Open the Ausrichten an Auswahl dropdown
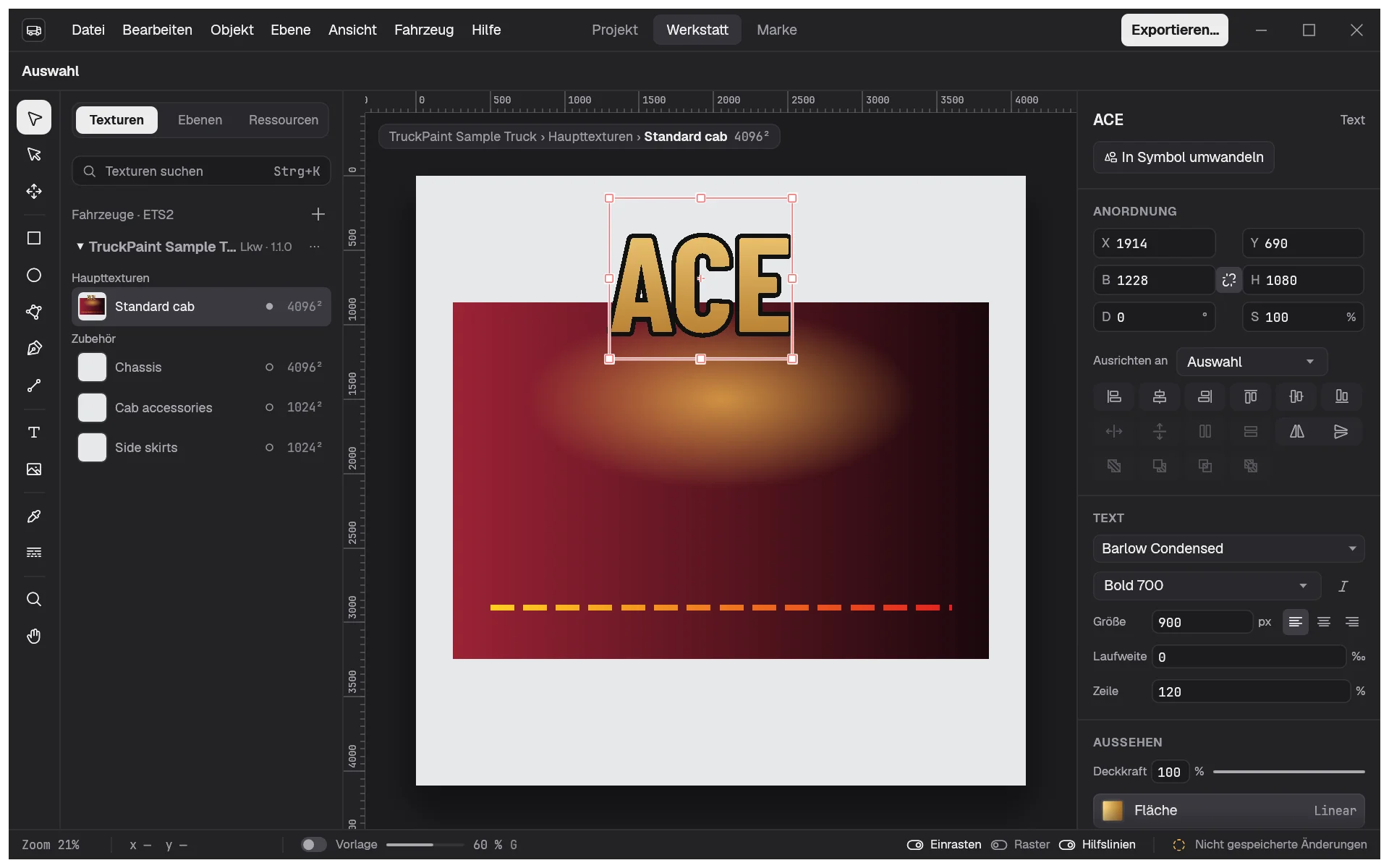The height and width of the screenshot is (868, 1389). pyautogui.click(x=1252, y=362)
